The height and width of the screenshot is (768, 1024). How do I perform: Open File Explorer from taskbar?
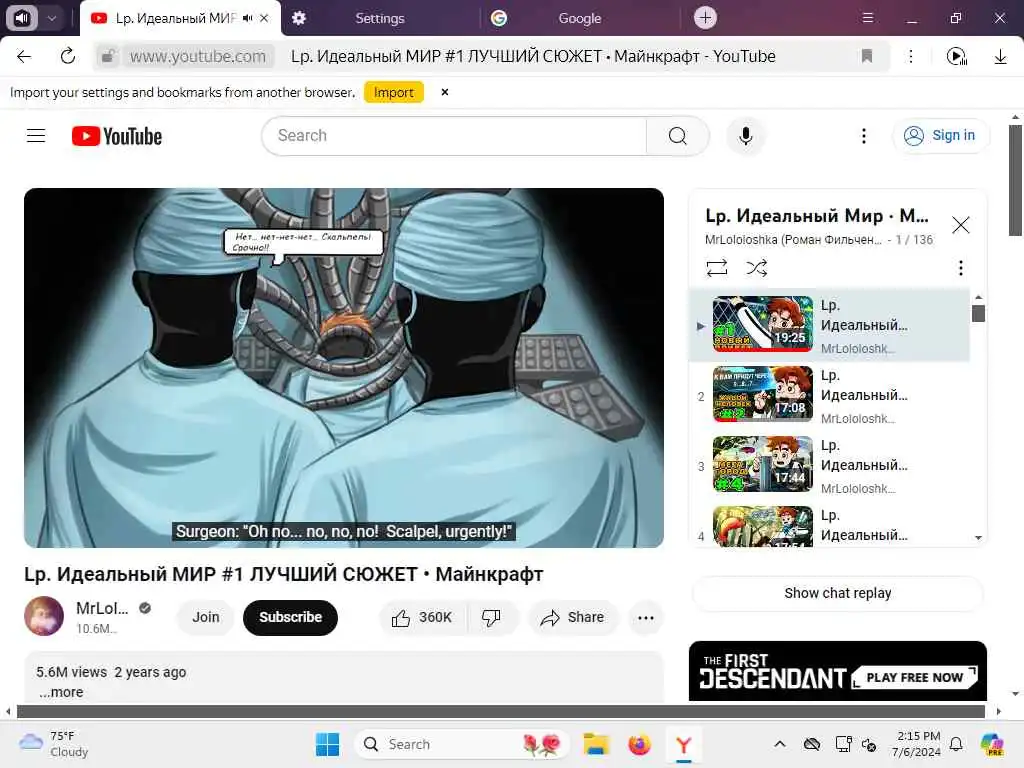pyautogui.click(x=596, y=744)
